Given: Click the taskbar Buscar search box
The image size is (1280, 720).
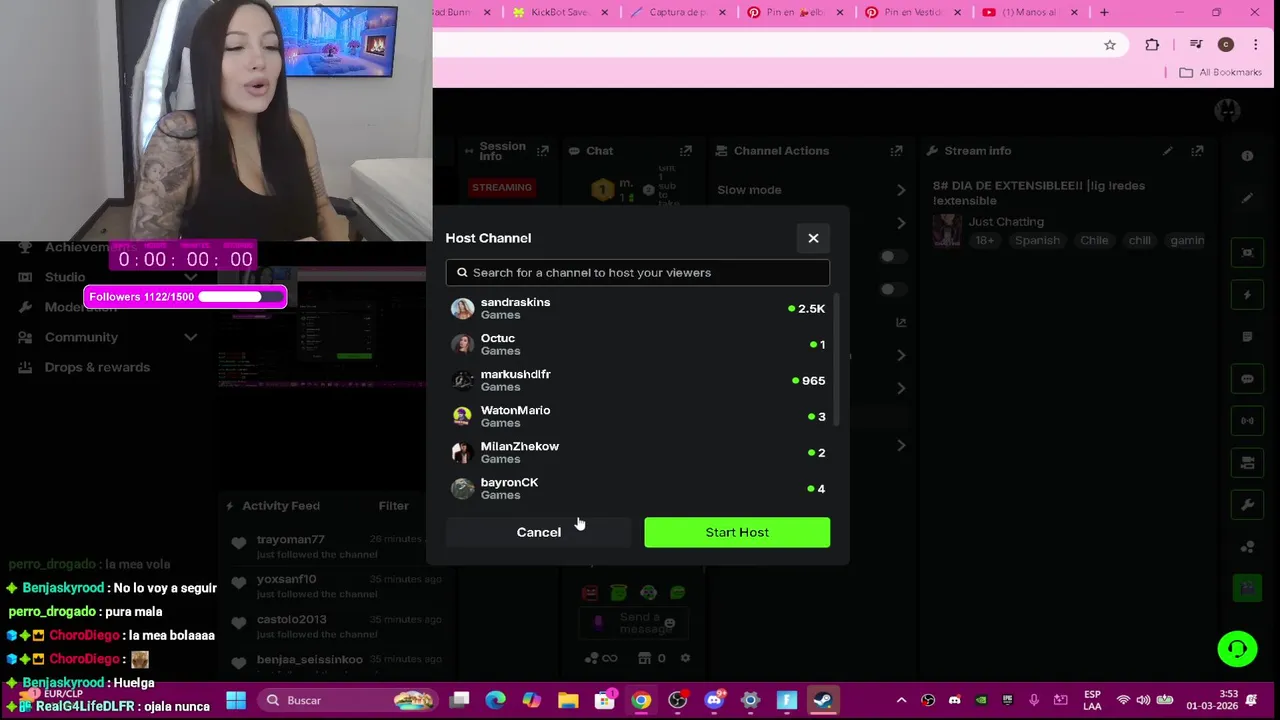Looking at the screenshot, I should click(350, 700).
